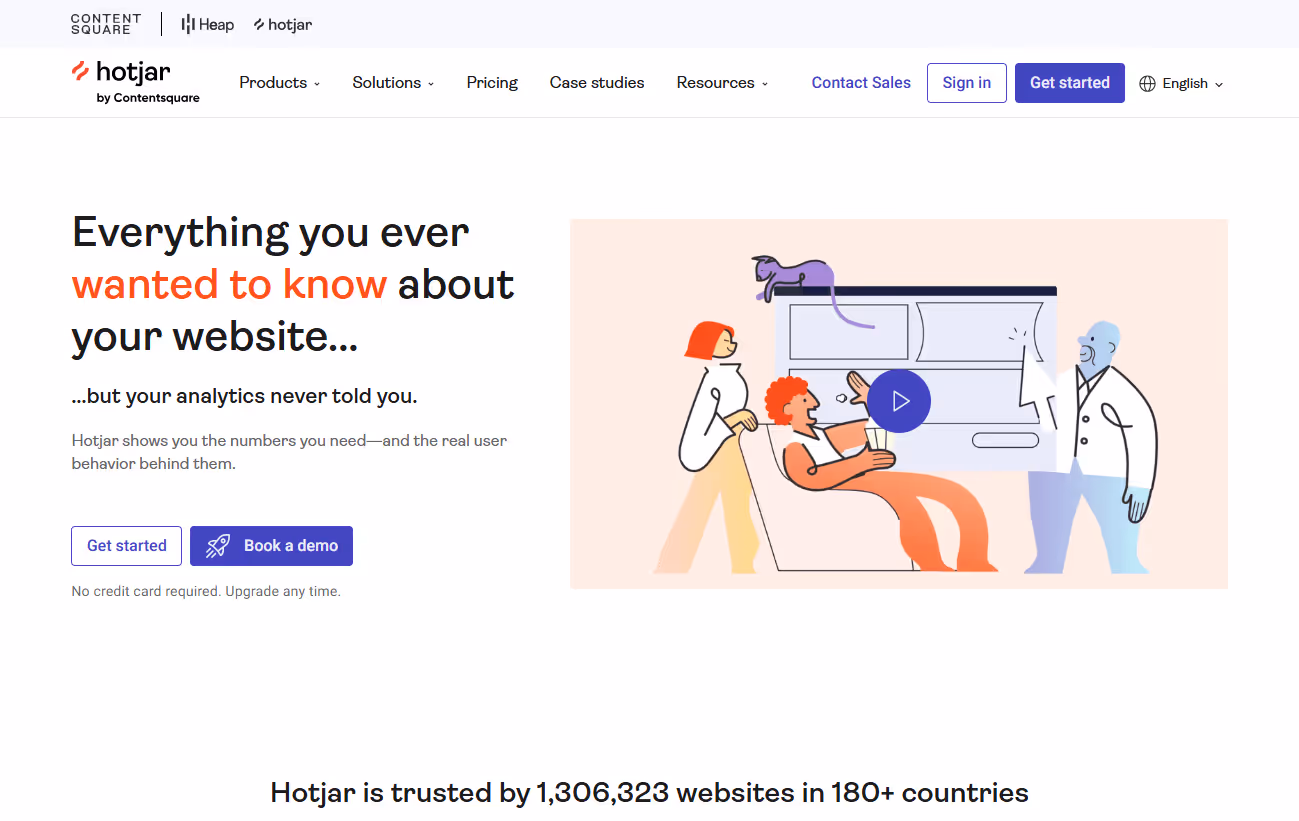Visit the Heap logo link
Viewport: 1299px width, 821px height.
coord(207,24)
